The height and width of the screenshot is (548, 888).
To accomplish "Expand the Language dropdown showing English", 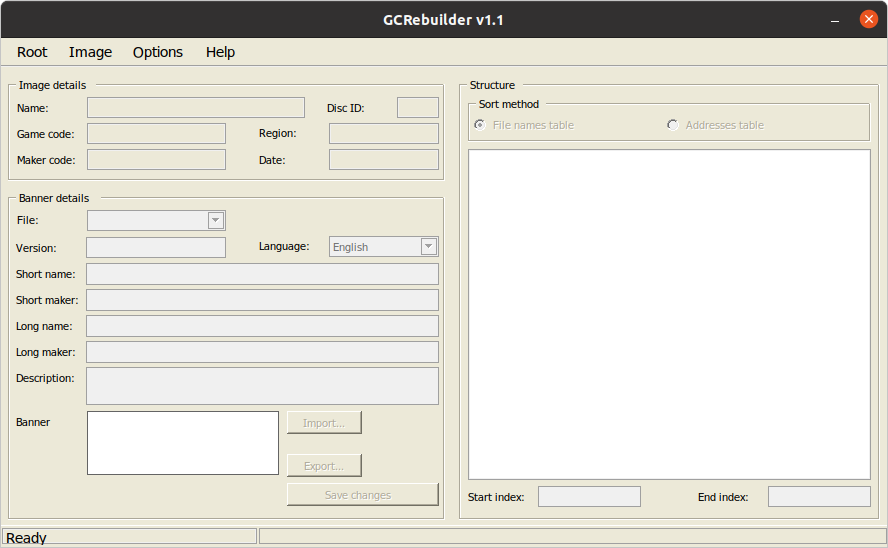I will pos(428,247).
